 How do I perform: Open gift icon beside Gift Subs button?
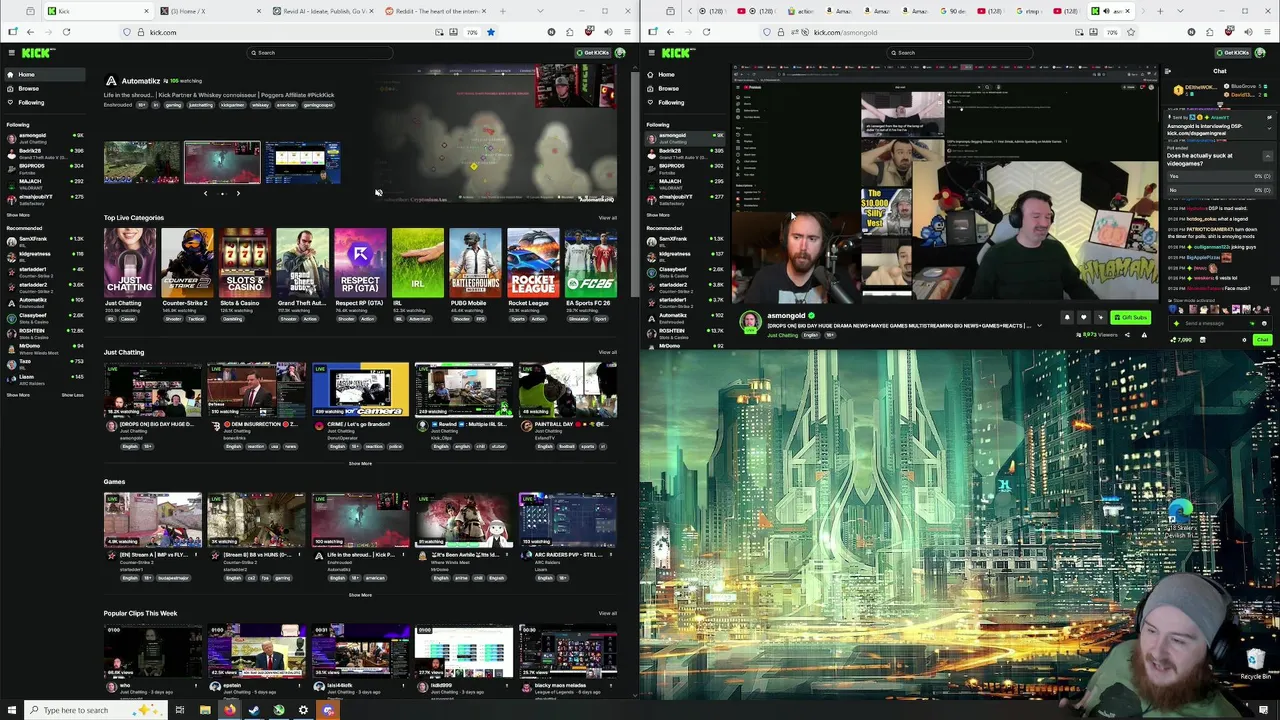[x=1101, y=318]
